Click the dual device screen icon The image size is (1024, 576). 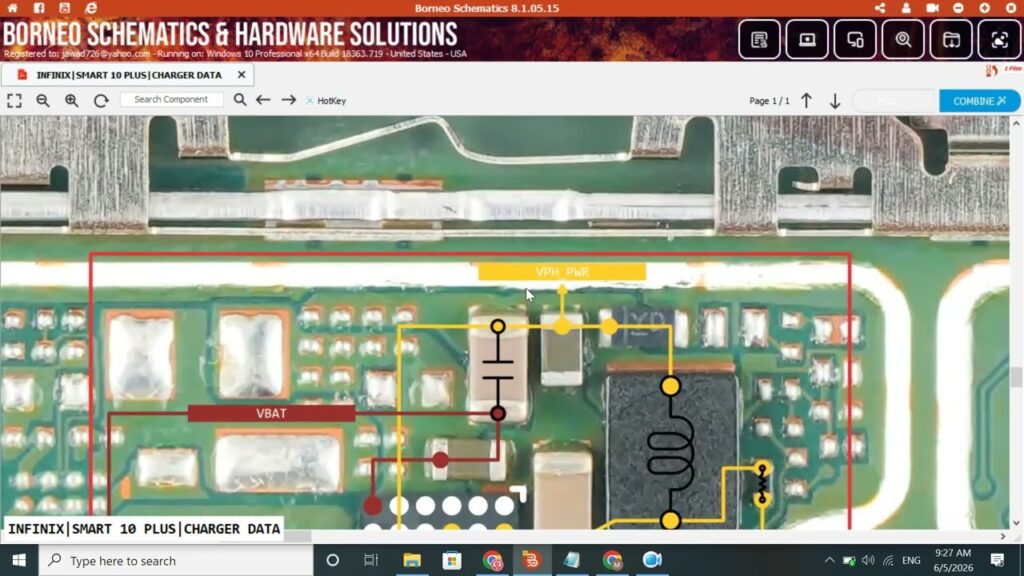pyautogui.click(x=855, y=40)
